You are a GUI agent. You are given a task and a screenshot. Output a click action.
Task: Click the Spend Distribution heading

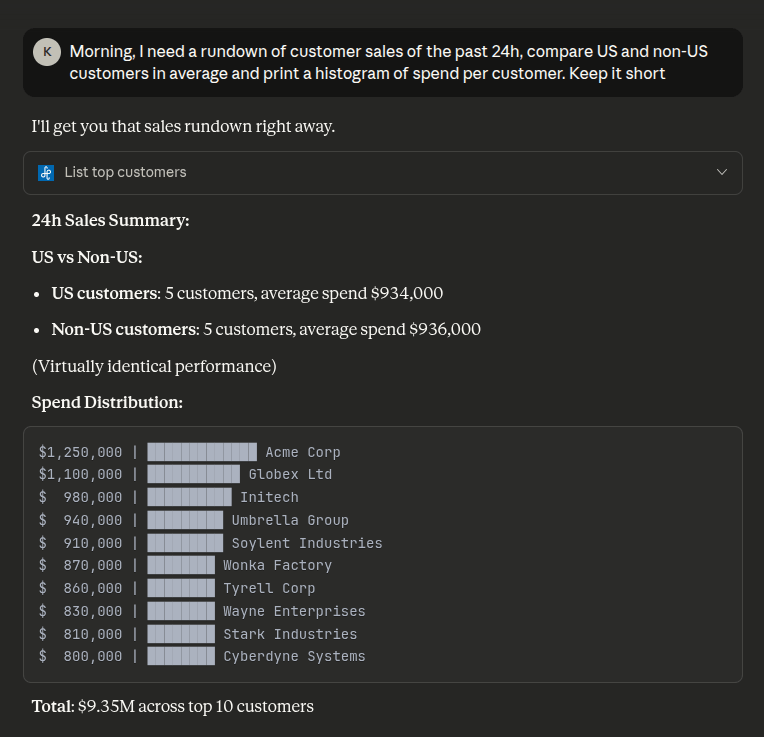(x=107, y=402)
